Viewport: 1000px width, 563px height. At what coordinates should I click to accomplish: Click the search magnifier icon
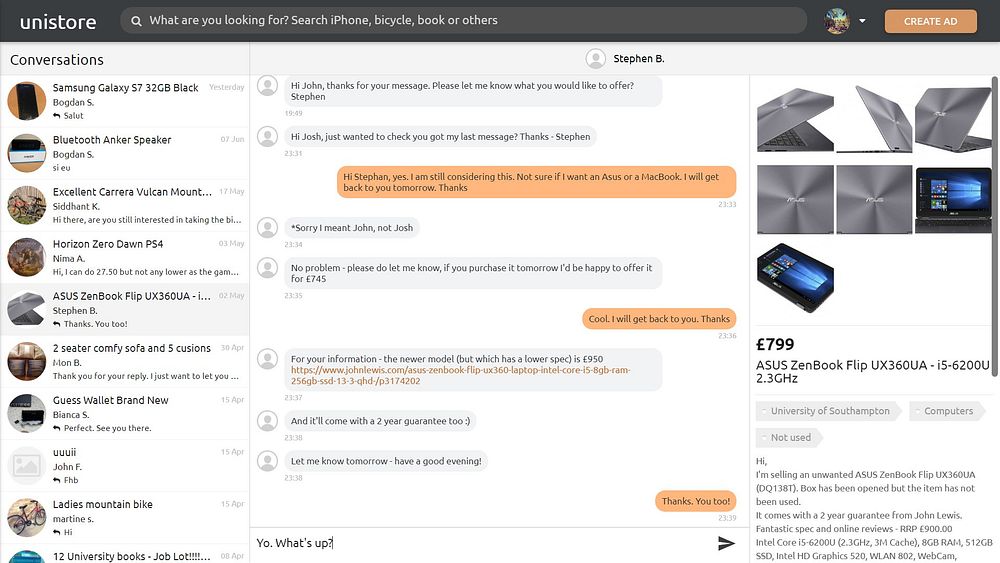pos(133,20)
